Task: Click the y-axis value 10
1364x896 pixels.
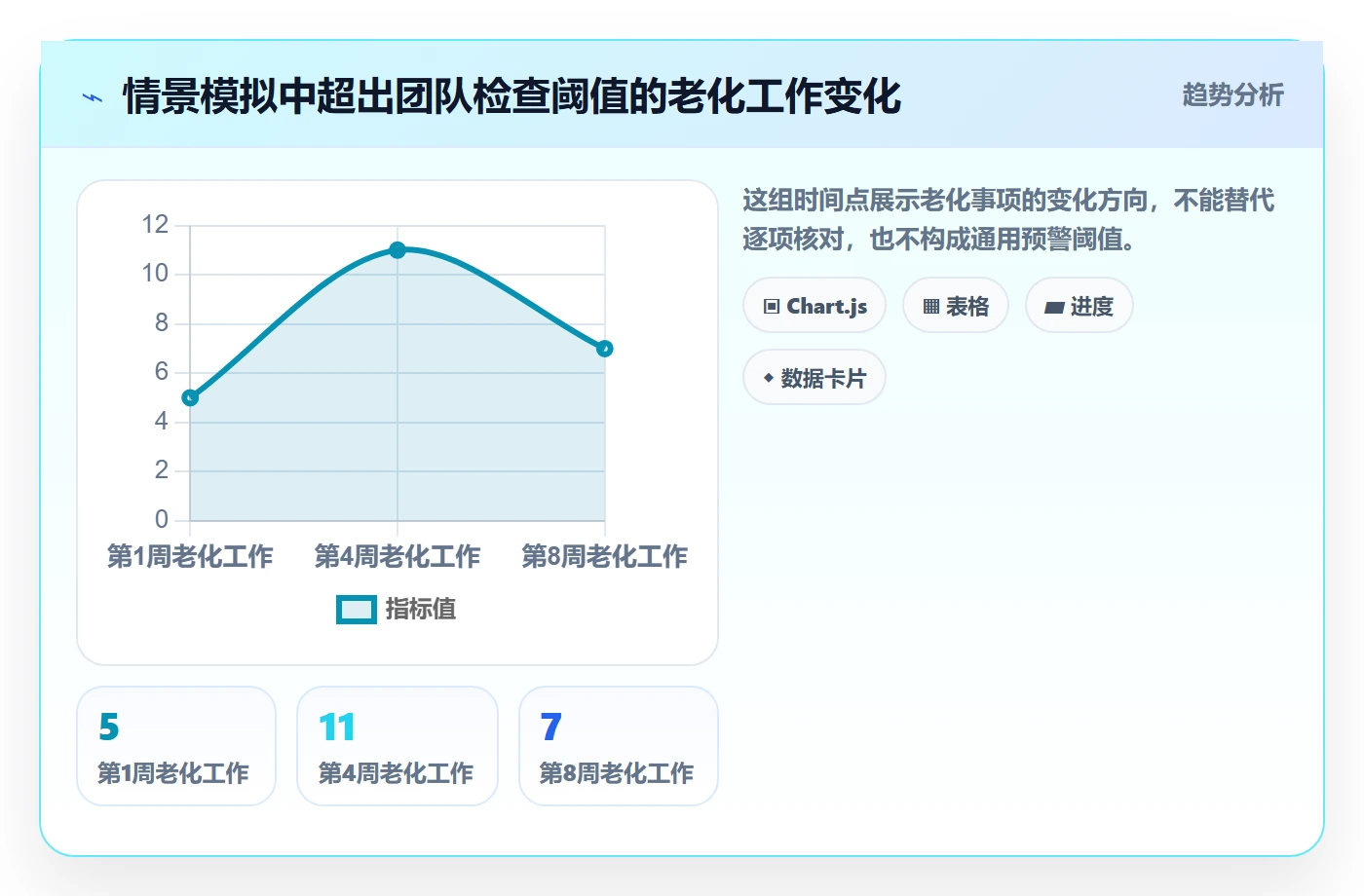Action: point(155,274)
